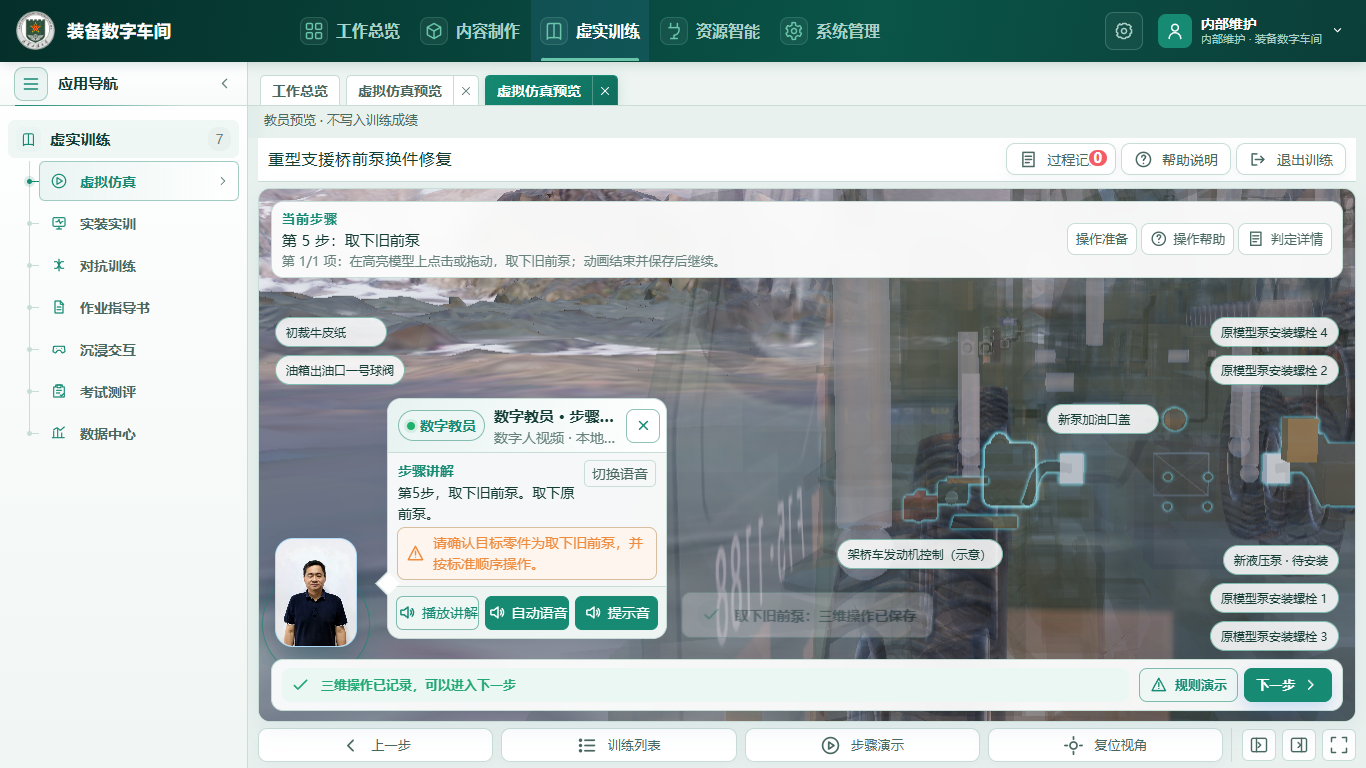Screen dimensions: 1366x768
Task: Click the 下一步 next step button
Action: [1287, 685]
